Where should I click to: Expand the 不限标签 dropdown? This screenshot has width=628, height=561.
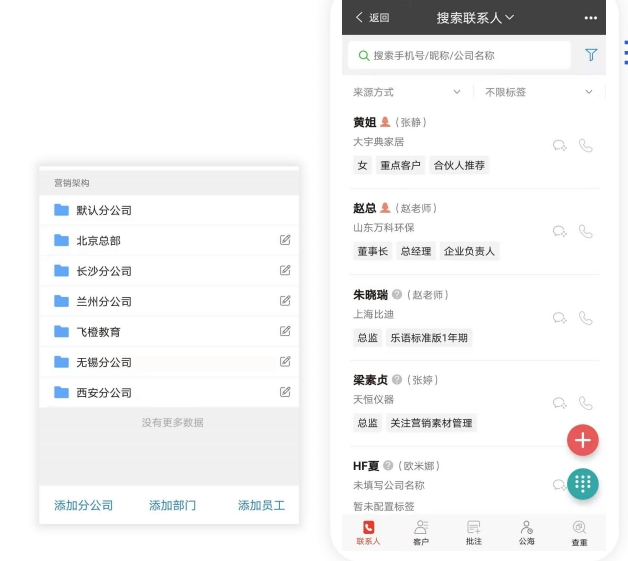(x=538, y=92)
